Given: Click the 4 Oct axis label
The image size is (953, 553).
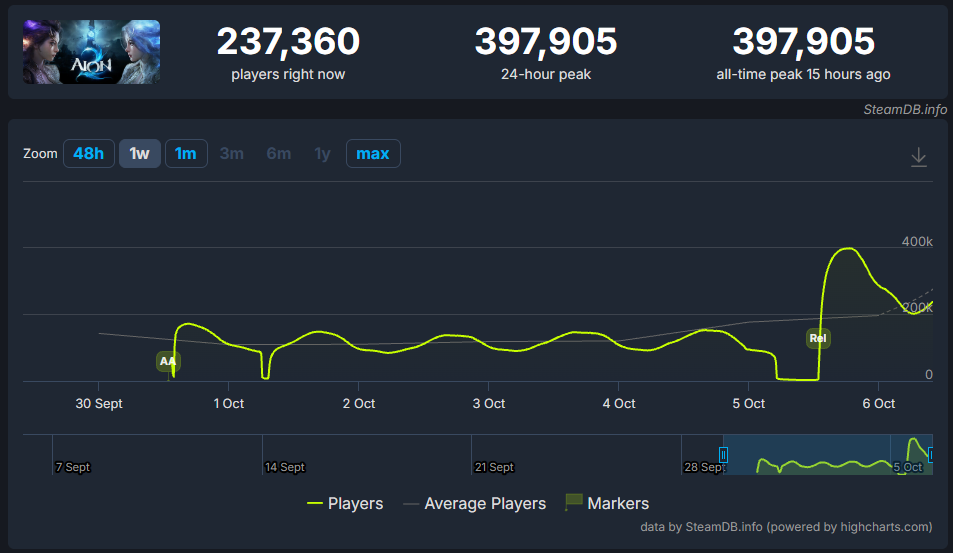Looking at the screenshot, I should [x=619, y=404].
